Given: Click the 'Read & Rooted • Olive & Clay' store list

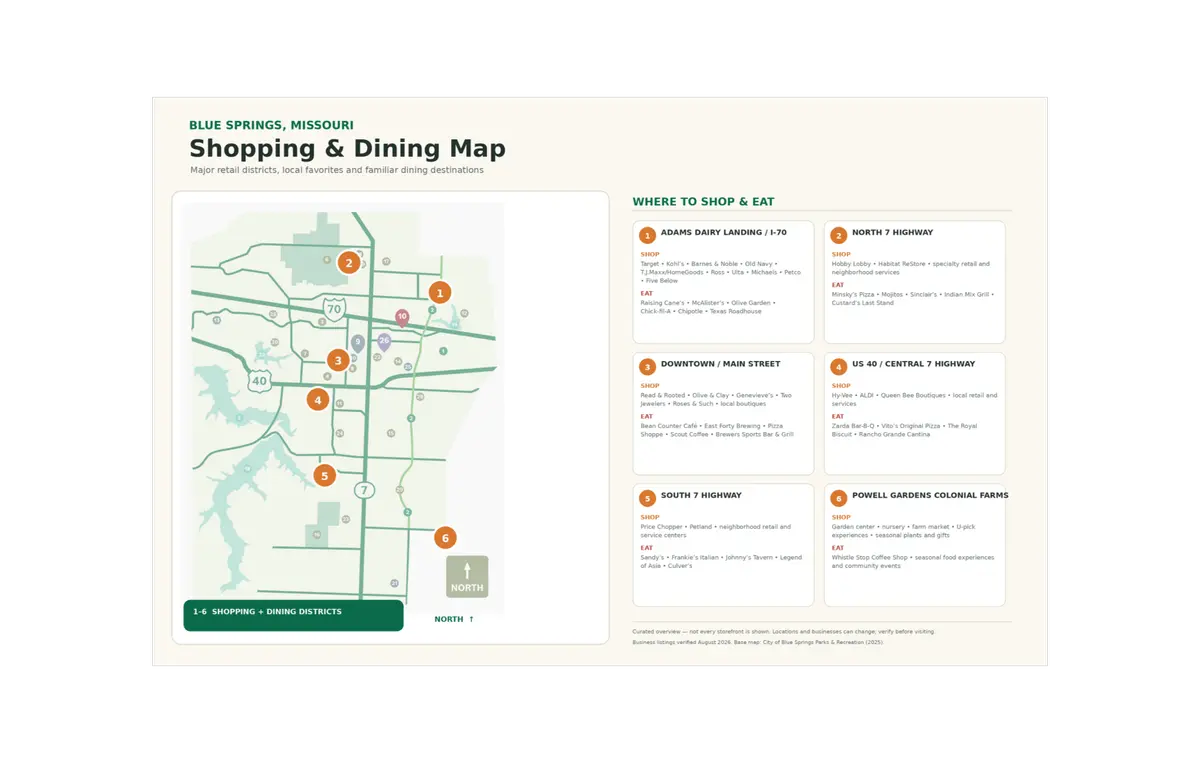Looking at the screenshot, I should (716, 399).
